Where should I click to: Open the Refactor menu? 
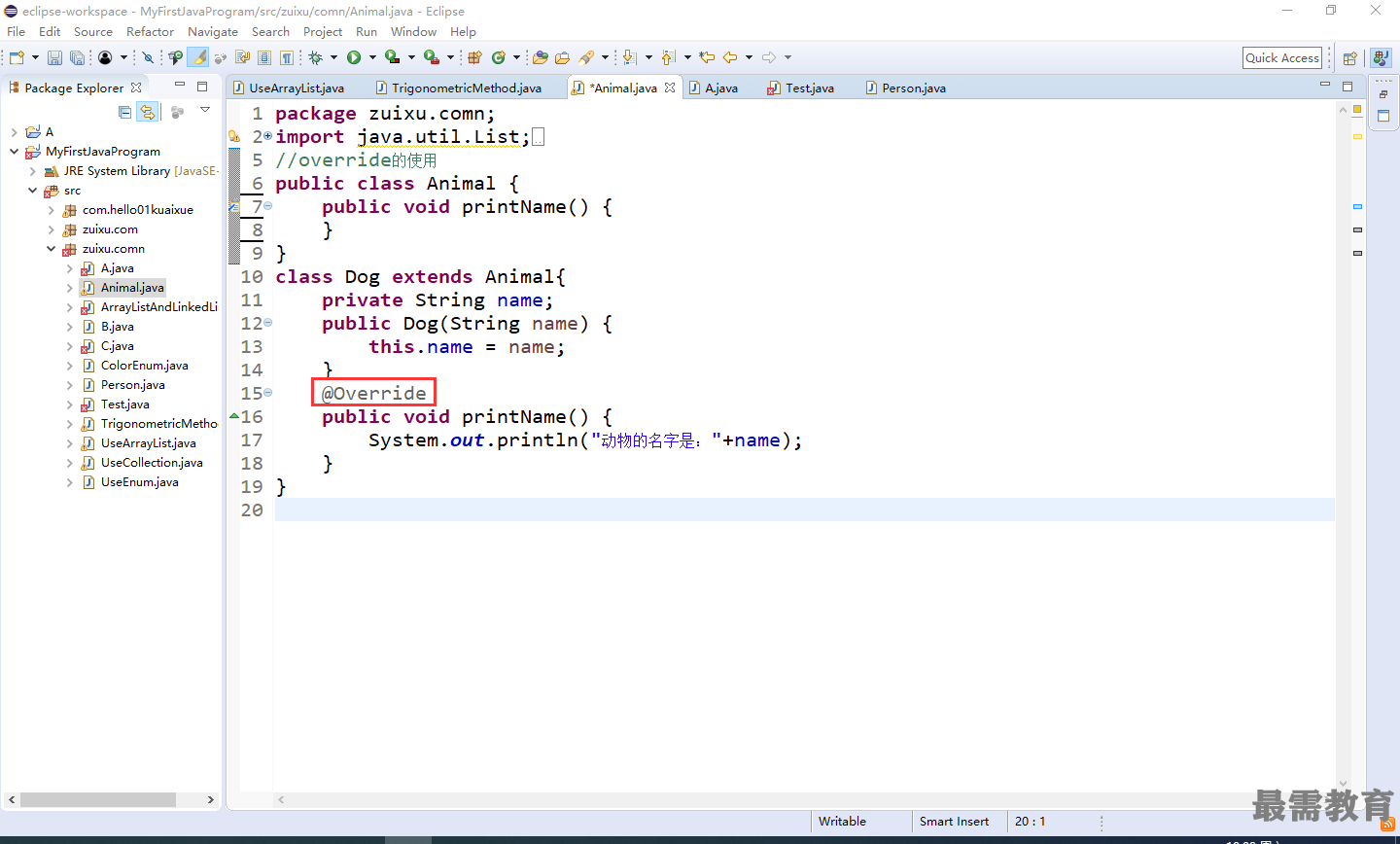(150, 31)
